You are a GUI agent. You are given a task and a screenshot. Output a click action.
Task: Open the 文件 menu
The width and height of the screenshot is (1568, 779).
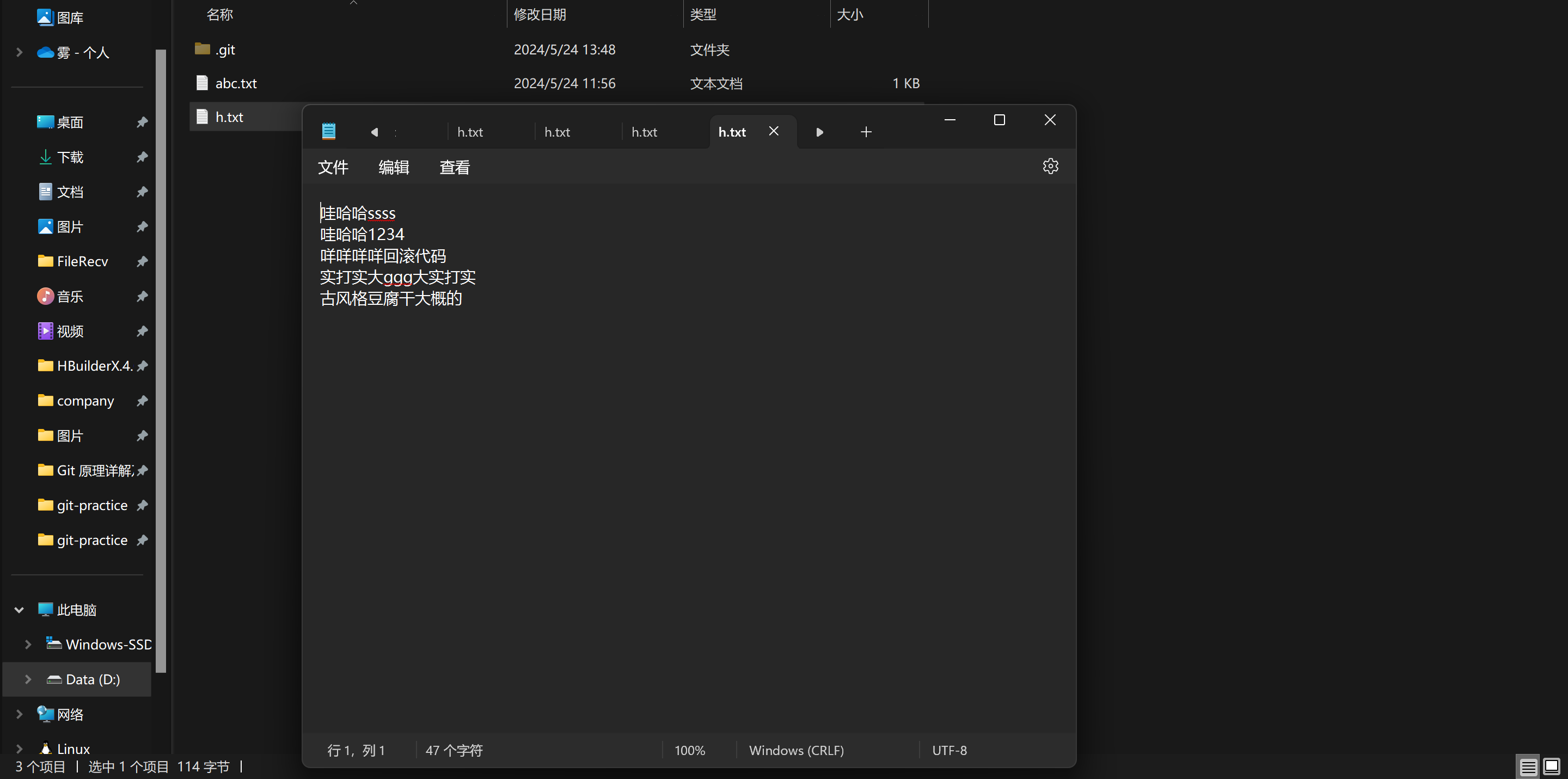pos(333,167)
